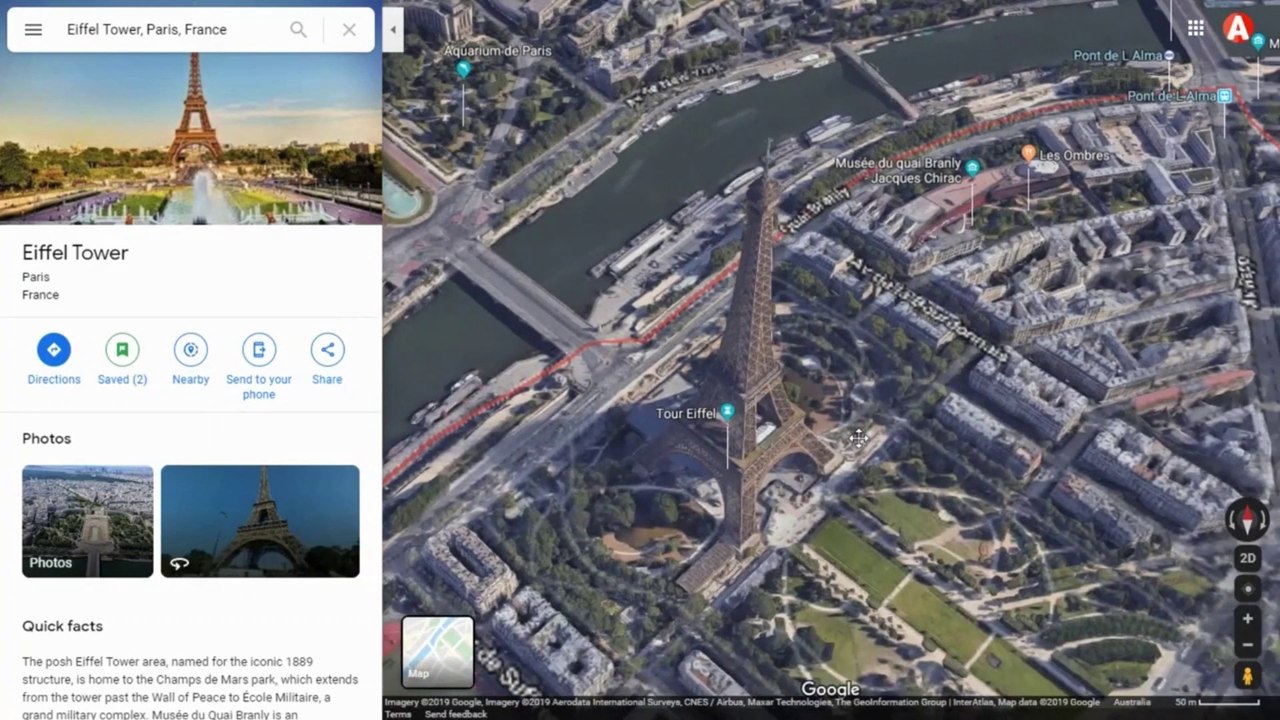1280x720 pixels.
Task: Click the Pont de L'Alma bridge marker
Action: (1169, 56)
